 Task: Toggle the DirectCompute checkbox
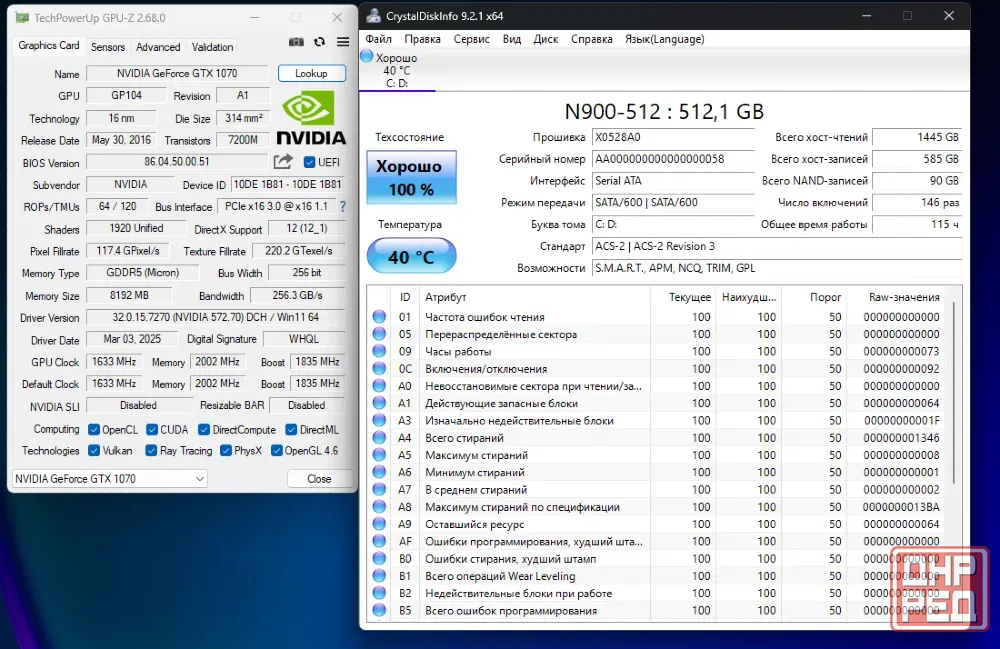(x=204, y=429)
